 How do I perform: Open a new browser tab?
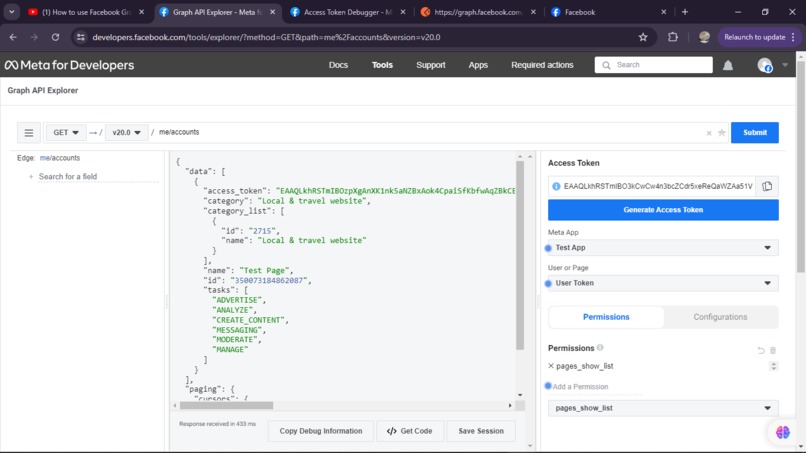pyautogui.click(x=685, y=12)
